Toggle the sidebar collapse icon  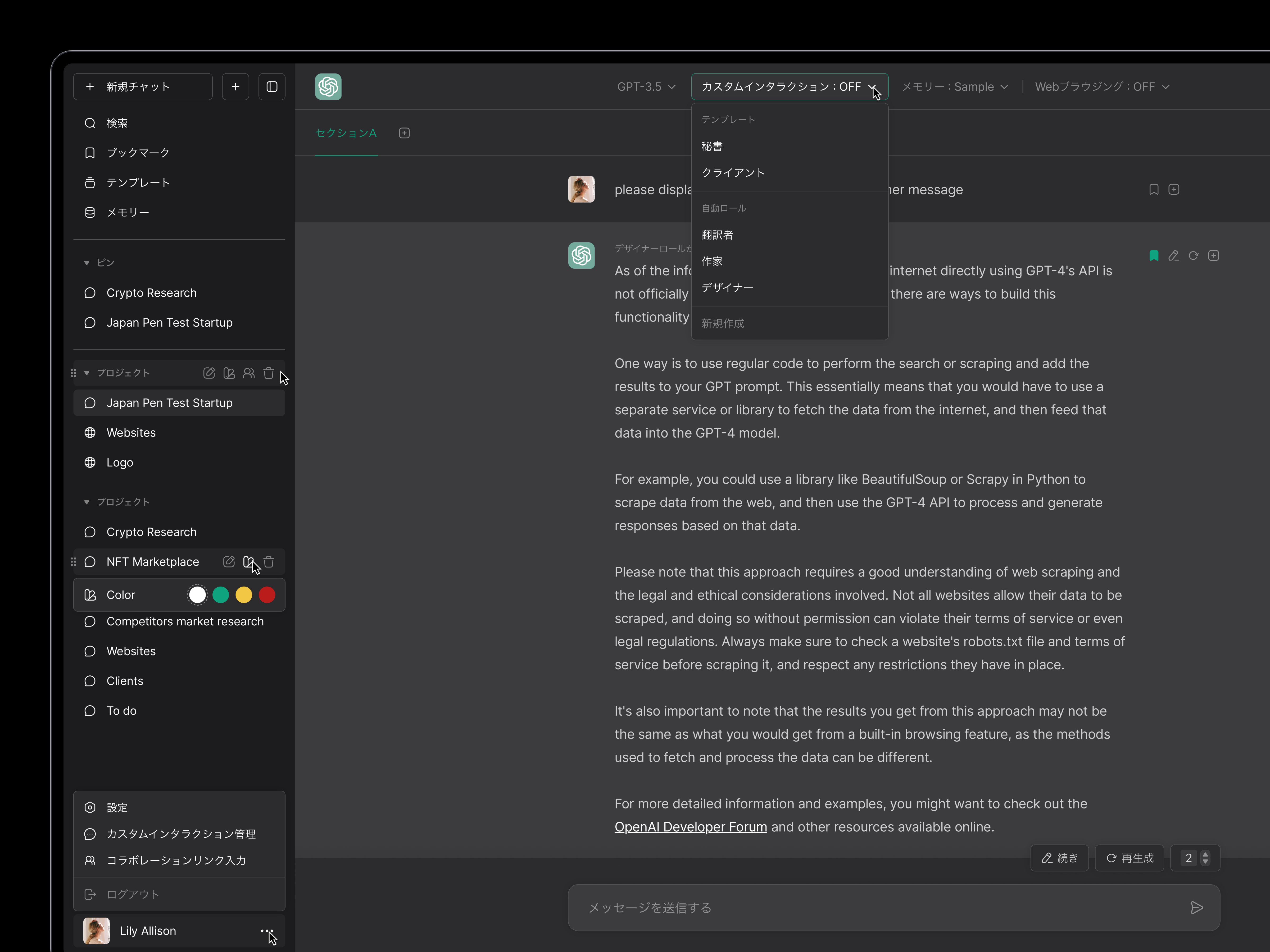(271, 87)
